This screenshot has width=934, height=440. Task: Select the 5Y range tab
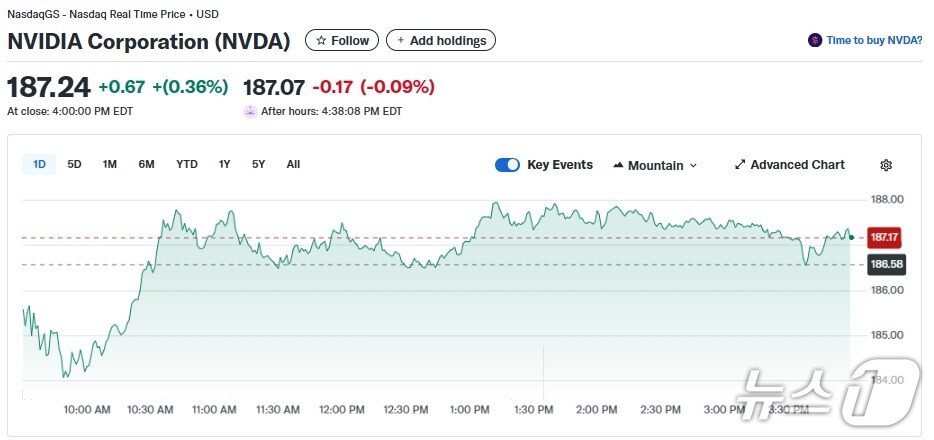click(259, 164)
